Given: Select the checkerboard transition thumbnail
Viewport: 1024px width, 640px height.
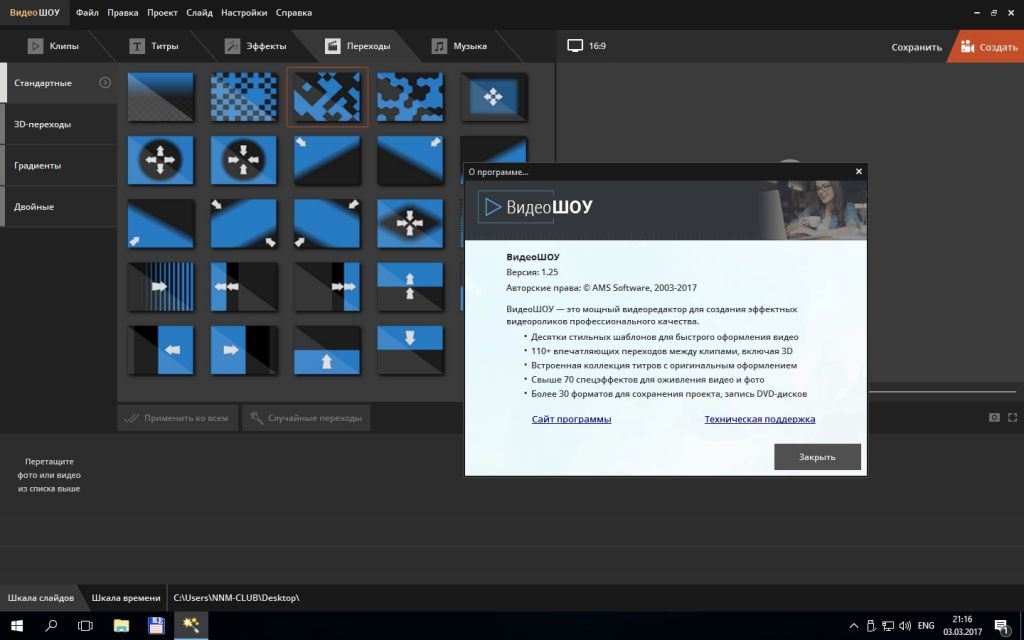Looking at the screenshot, I should [244, 97].
